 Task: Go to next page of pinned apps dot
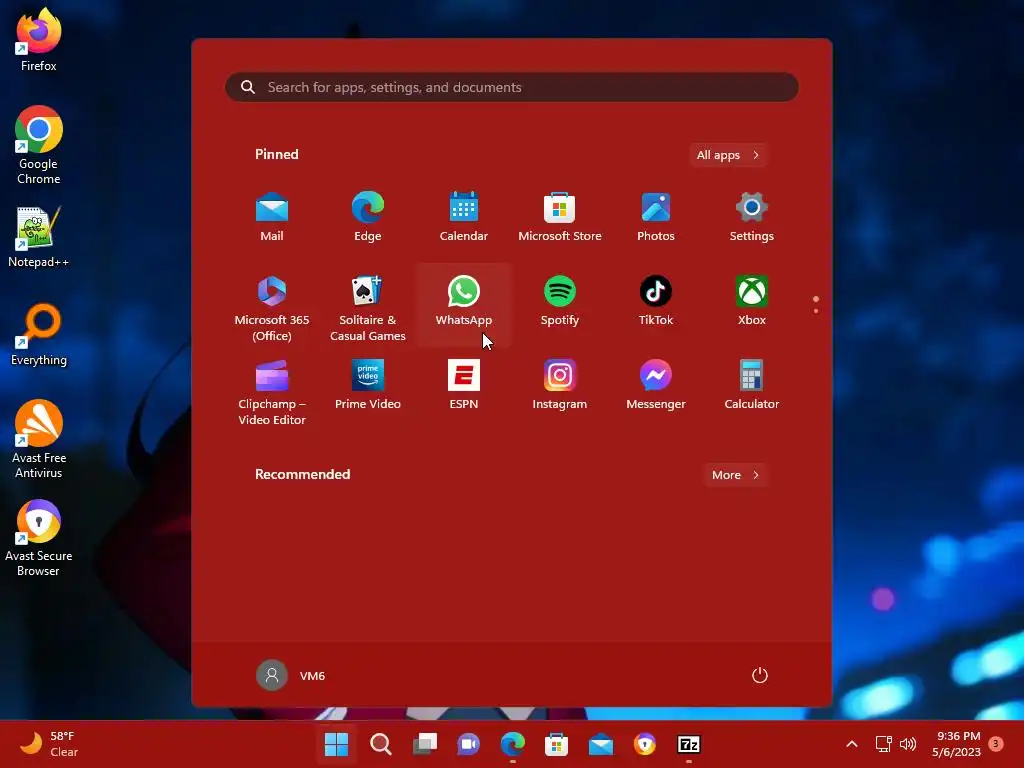pyautogui.click(x=816, y=311)
